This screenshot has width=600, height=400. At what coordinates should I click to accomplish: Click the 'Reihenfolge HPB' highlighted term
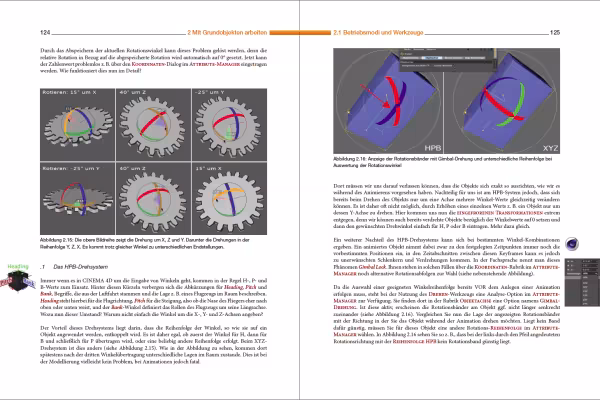point(414,341)
